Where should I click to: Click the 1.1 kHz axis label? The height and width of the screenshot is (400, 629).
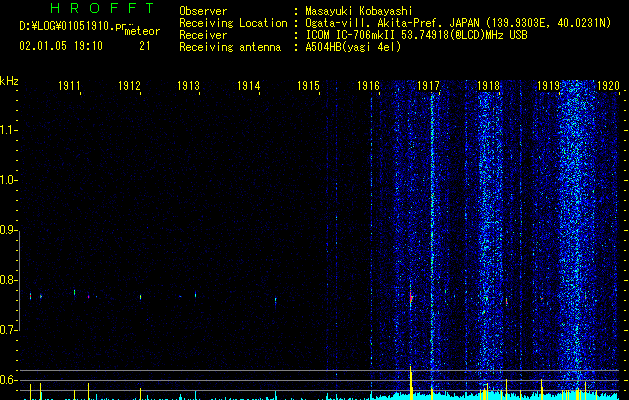click(x=9, y=130)
